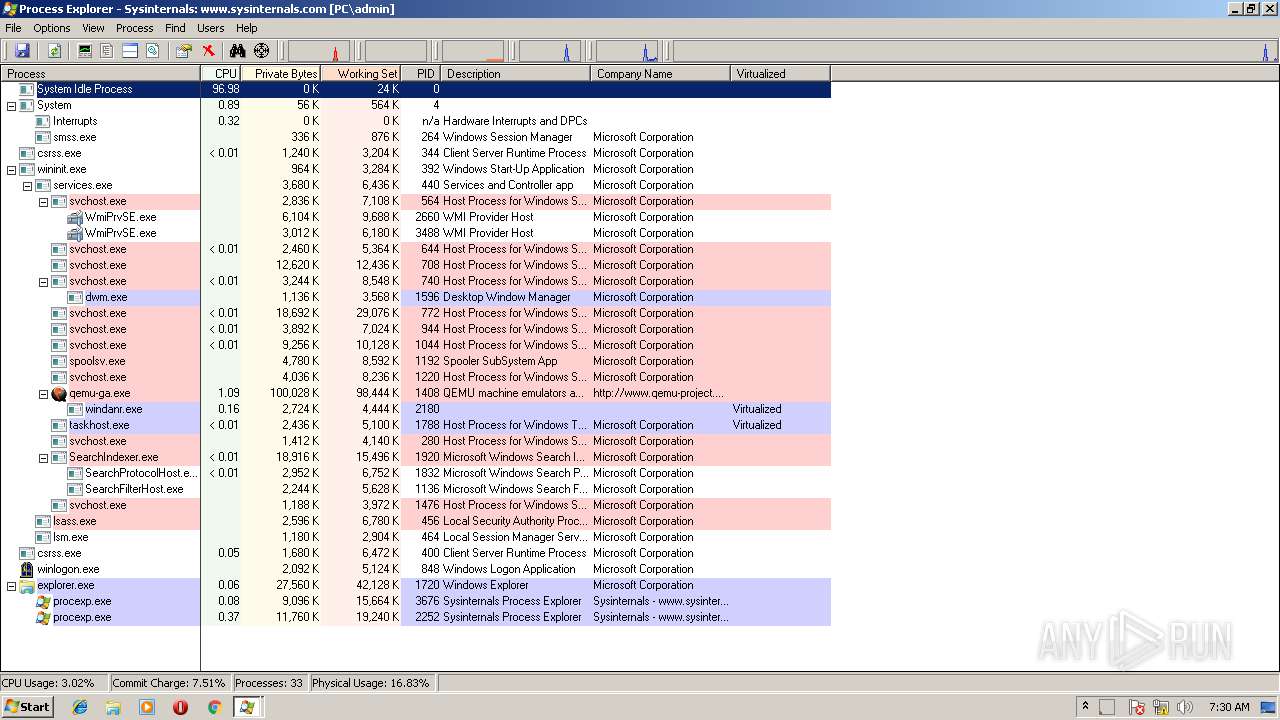1280x720 pixels.
Task: Click procexp.exe PID 3676 icon
Action: click(43, 601)
